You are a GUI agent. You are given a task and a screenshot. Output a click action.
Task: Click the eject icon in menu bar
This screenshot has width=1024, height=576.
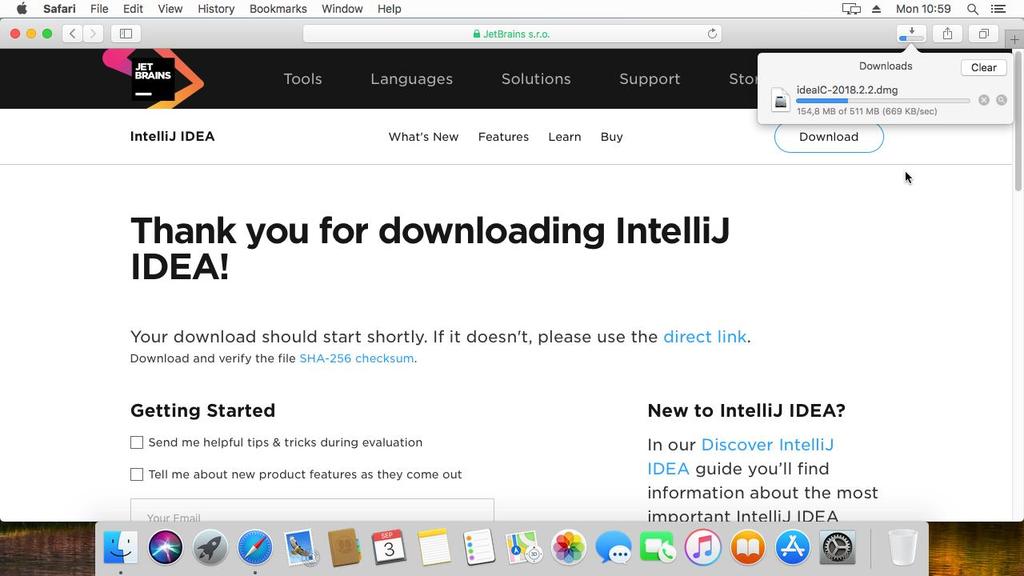(x=876, y=9)
